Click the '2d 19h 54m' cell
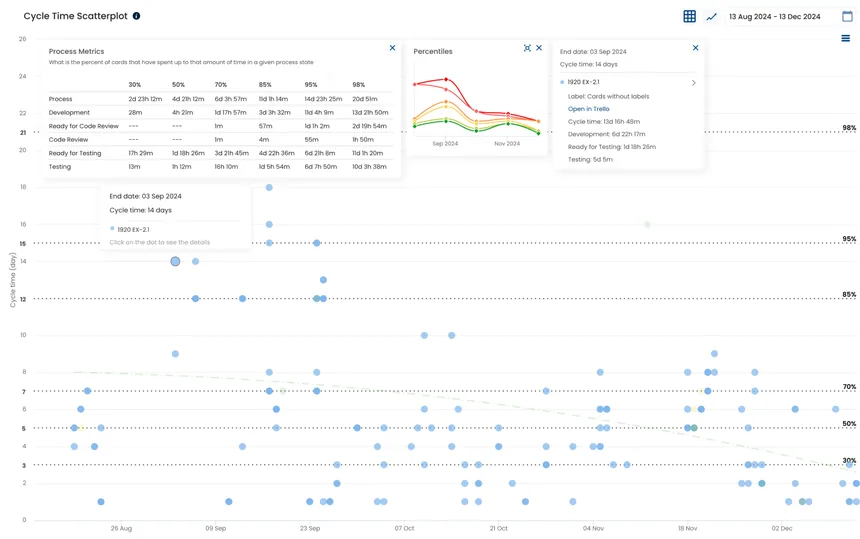This screenshot has height=539, width=860. [369, 126]
